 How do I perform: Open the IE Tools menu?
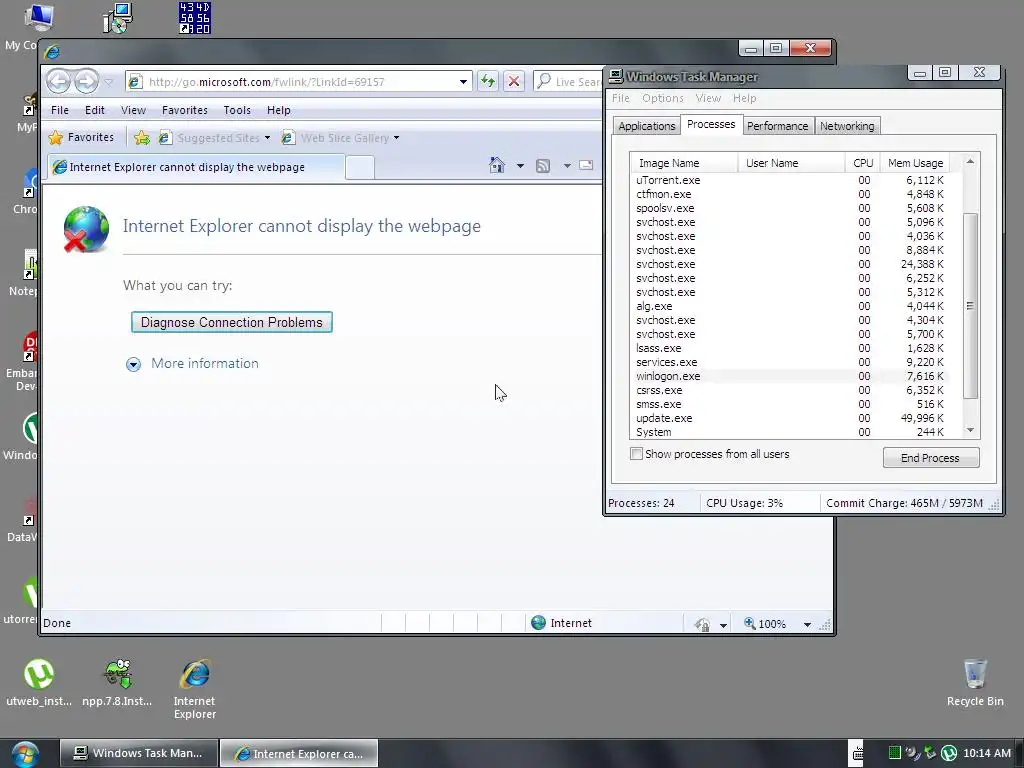pyautogui.click(x=237, y=110)
